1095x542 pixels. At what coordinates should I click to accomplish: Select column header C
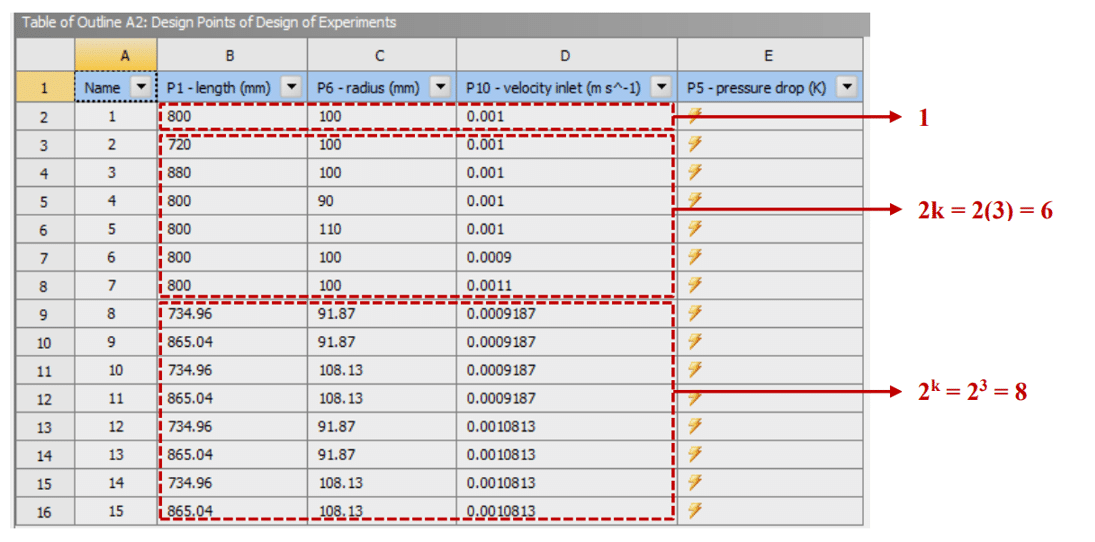coord(382,55)
